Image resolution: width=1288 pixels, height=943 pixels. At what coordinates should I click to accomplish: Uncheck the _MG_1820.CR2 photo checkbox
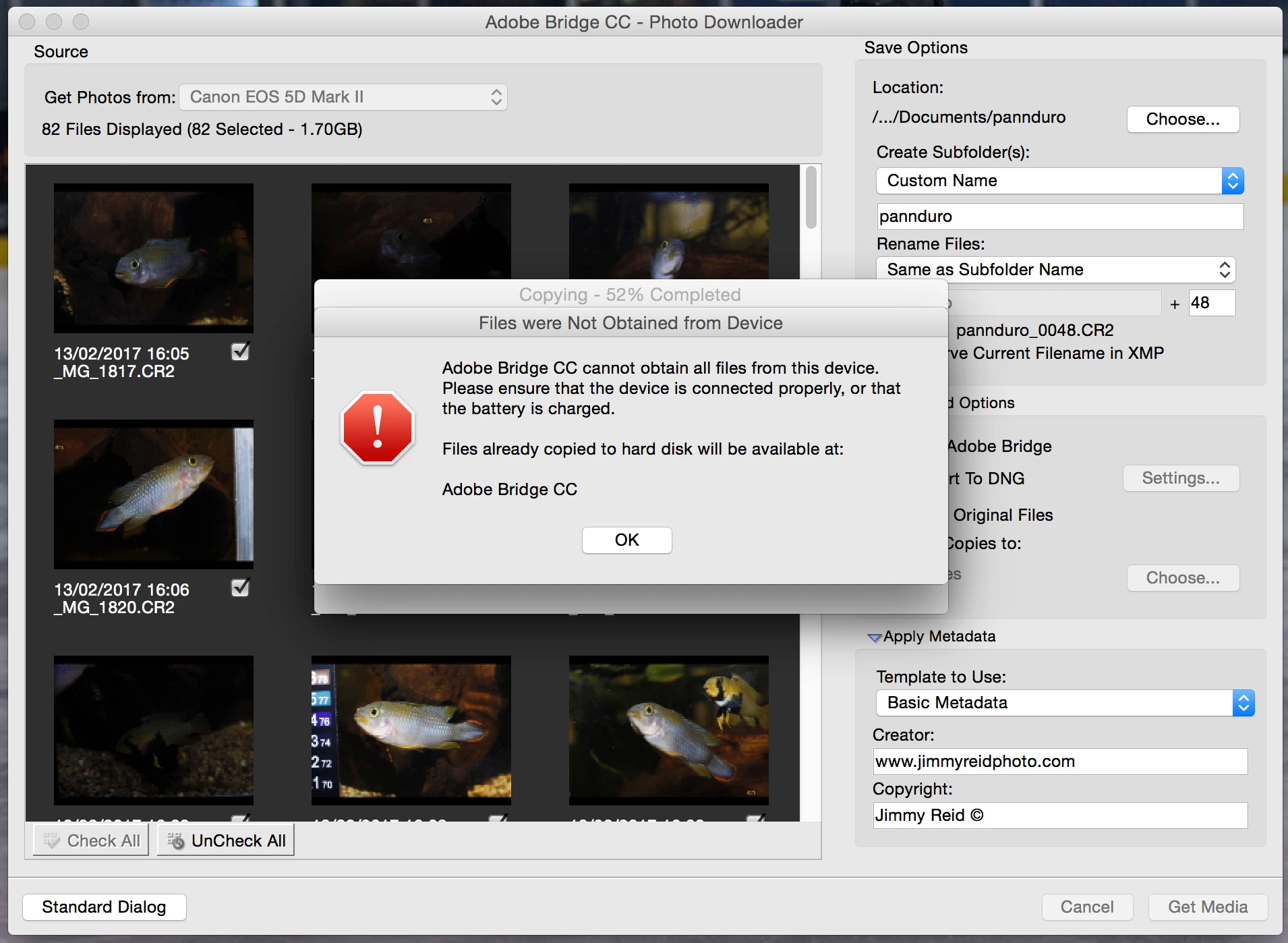point(241,588)
